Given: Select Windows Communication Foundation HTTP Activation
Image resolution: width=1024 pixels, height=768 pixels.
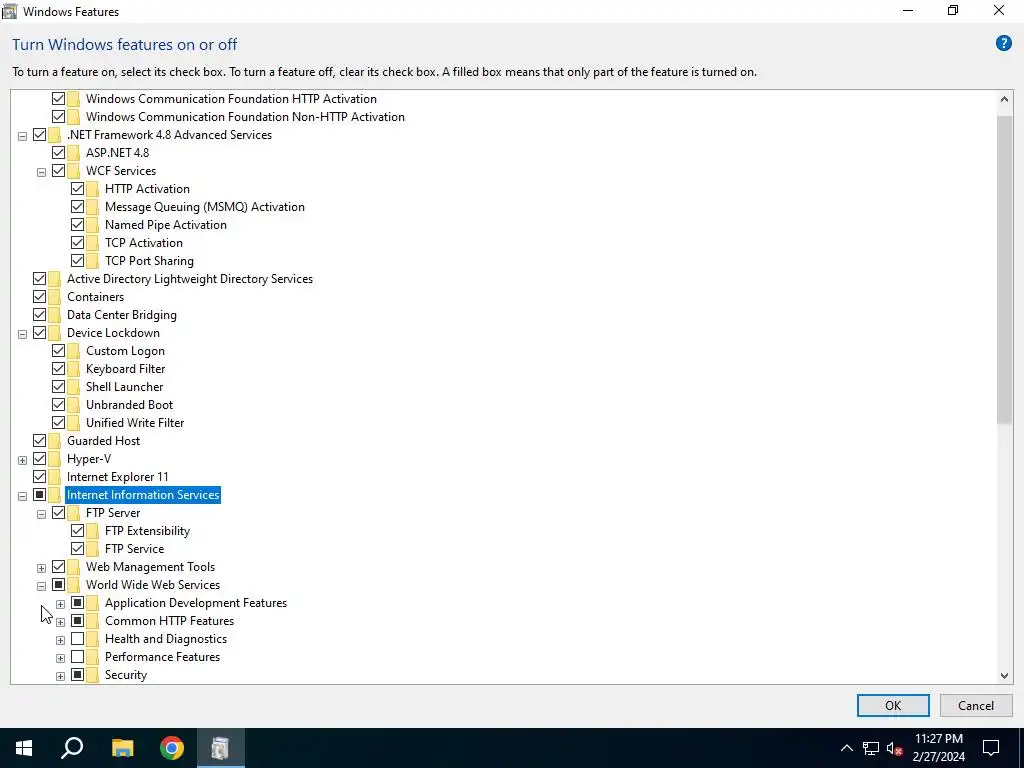Looking at the screenshot, I should [231, 99].
